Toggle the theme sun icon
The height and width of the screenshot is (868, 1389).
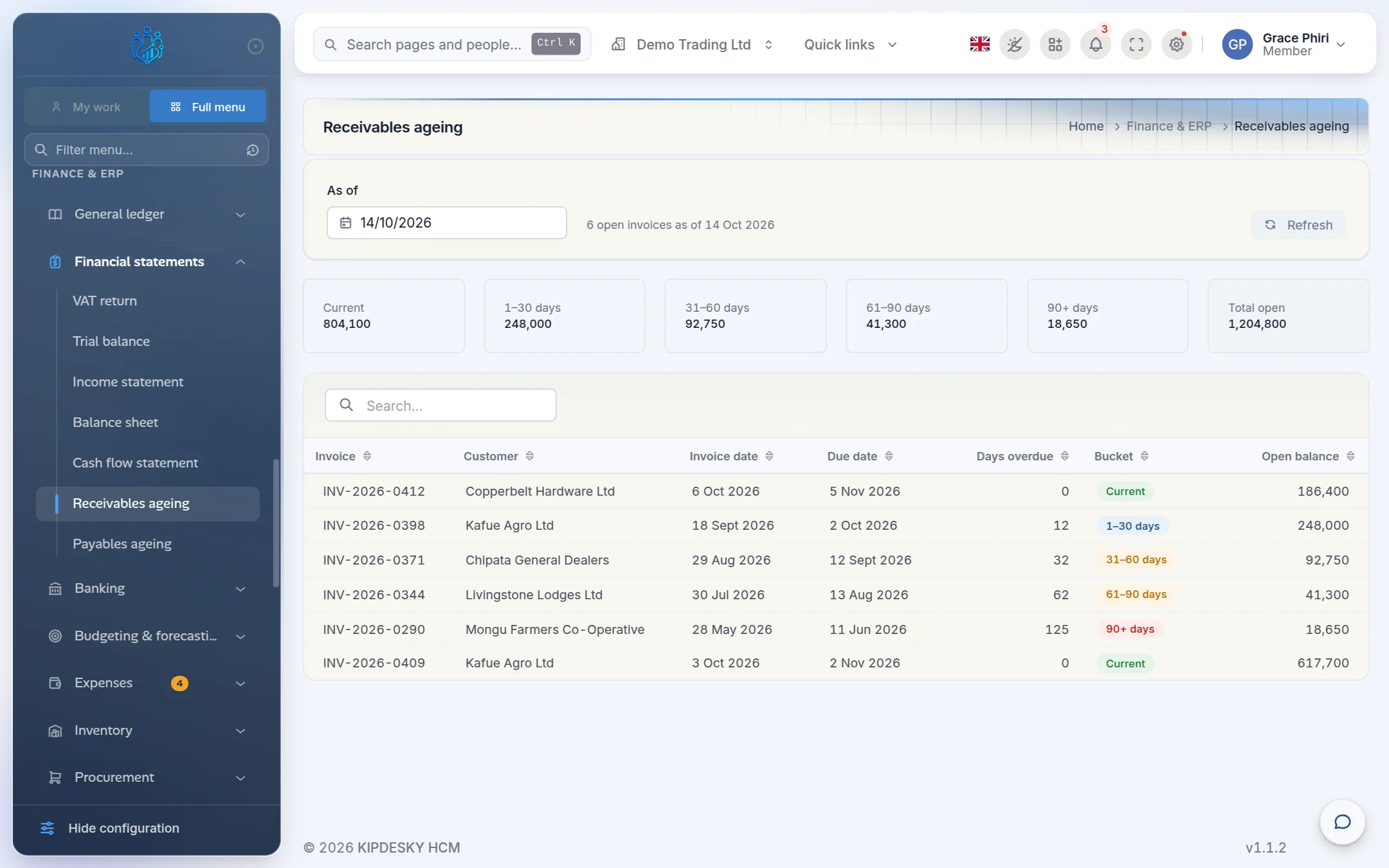pos(1015,44)
